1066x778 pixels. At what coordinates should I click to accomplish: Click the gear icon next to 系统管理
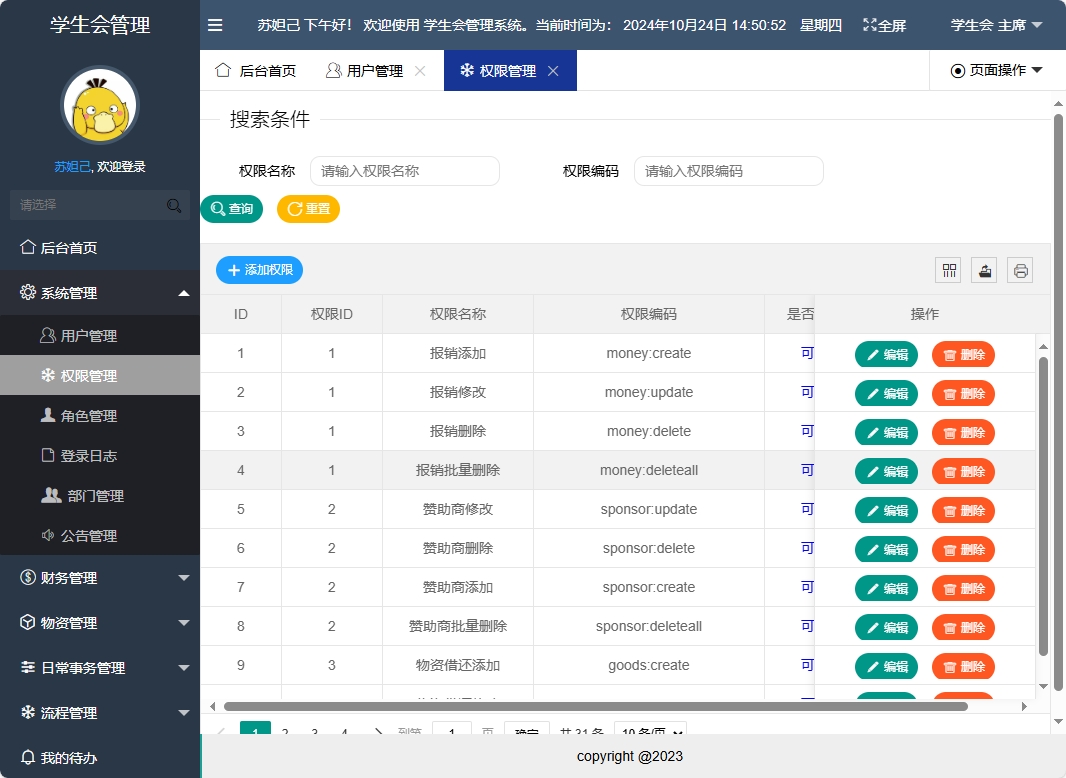[x=28, y=292]
